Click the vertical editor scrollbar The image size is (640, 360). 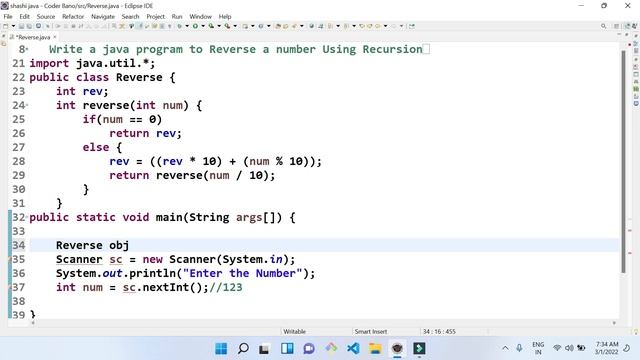[x=623, y=162]
